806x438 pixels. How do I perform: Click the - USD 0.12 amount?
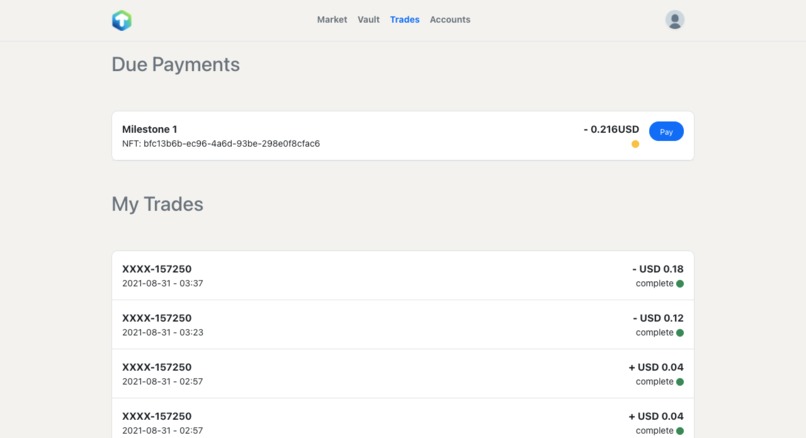point(658,318)
